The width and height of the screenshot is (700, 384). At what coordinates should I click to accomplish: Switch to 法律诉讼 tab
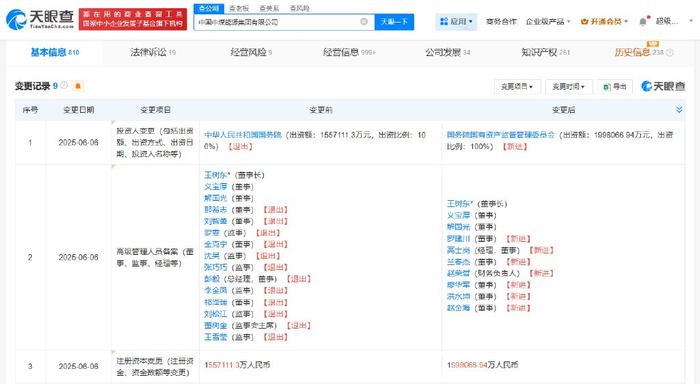tap(153, 52)
